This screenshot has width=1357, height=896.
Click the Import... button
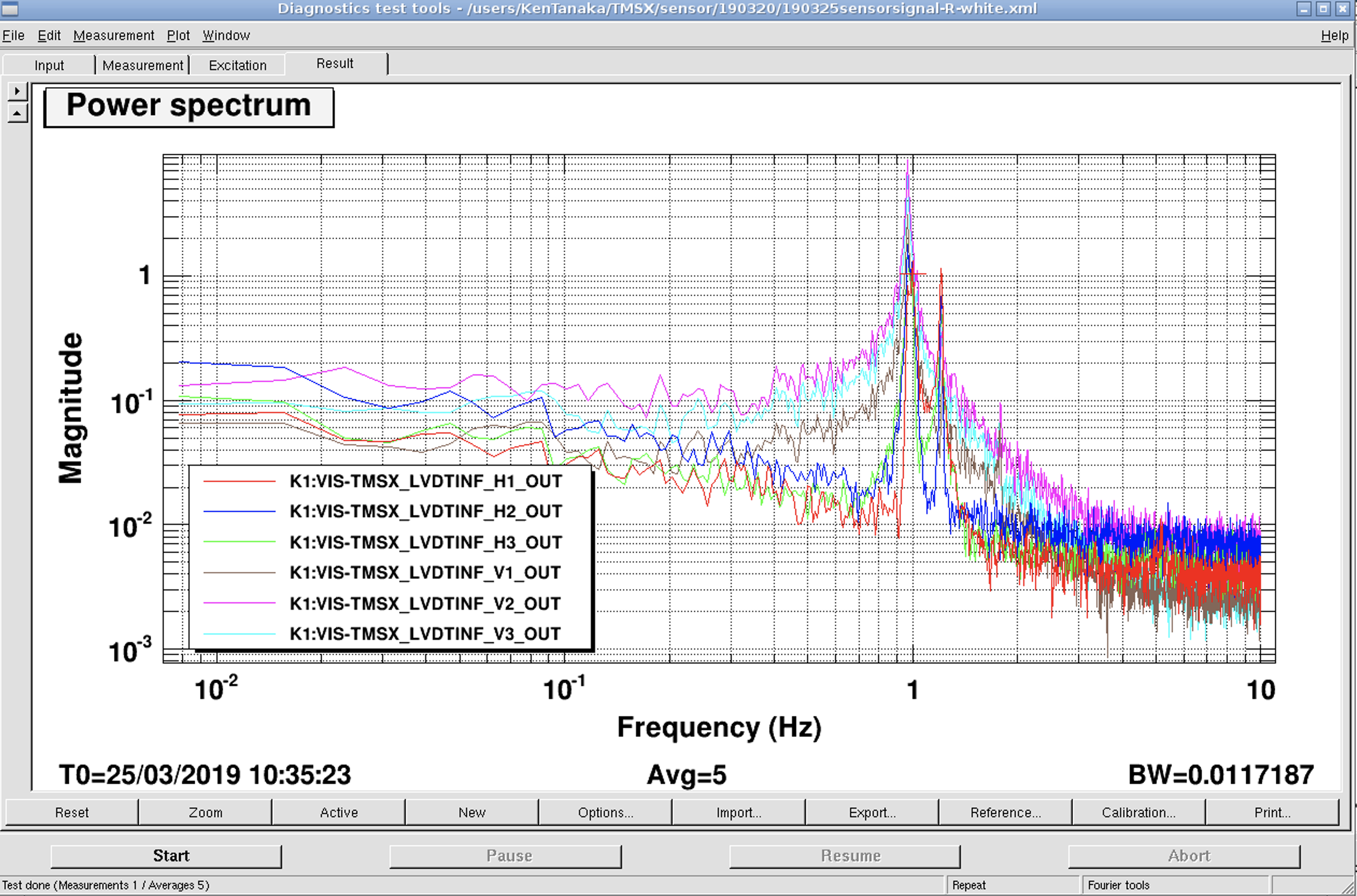click(x=739, y=812)
